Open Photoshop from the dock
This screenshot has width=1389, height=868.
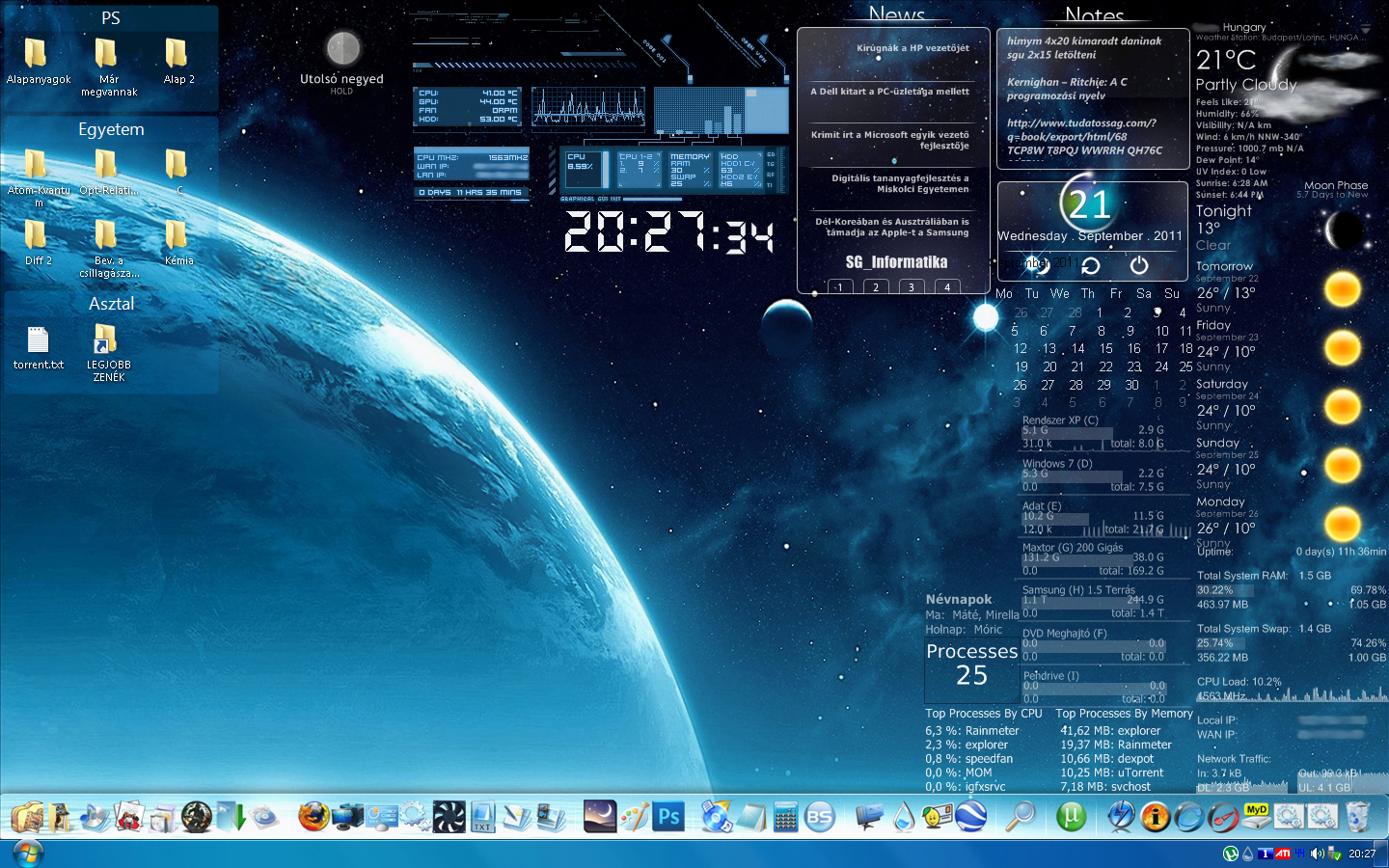(668, 817)
